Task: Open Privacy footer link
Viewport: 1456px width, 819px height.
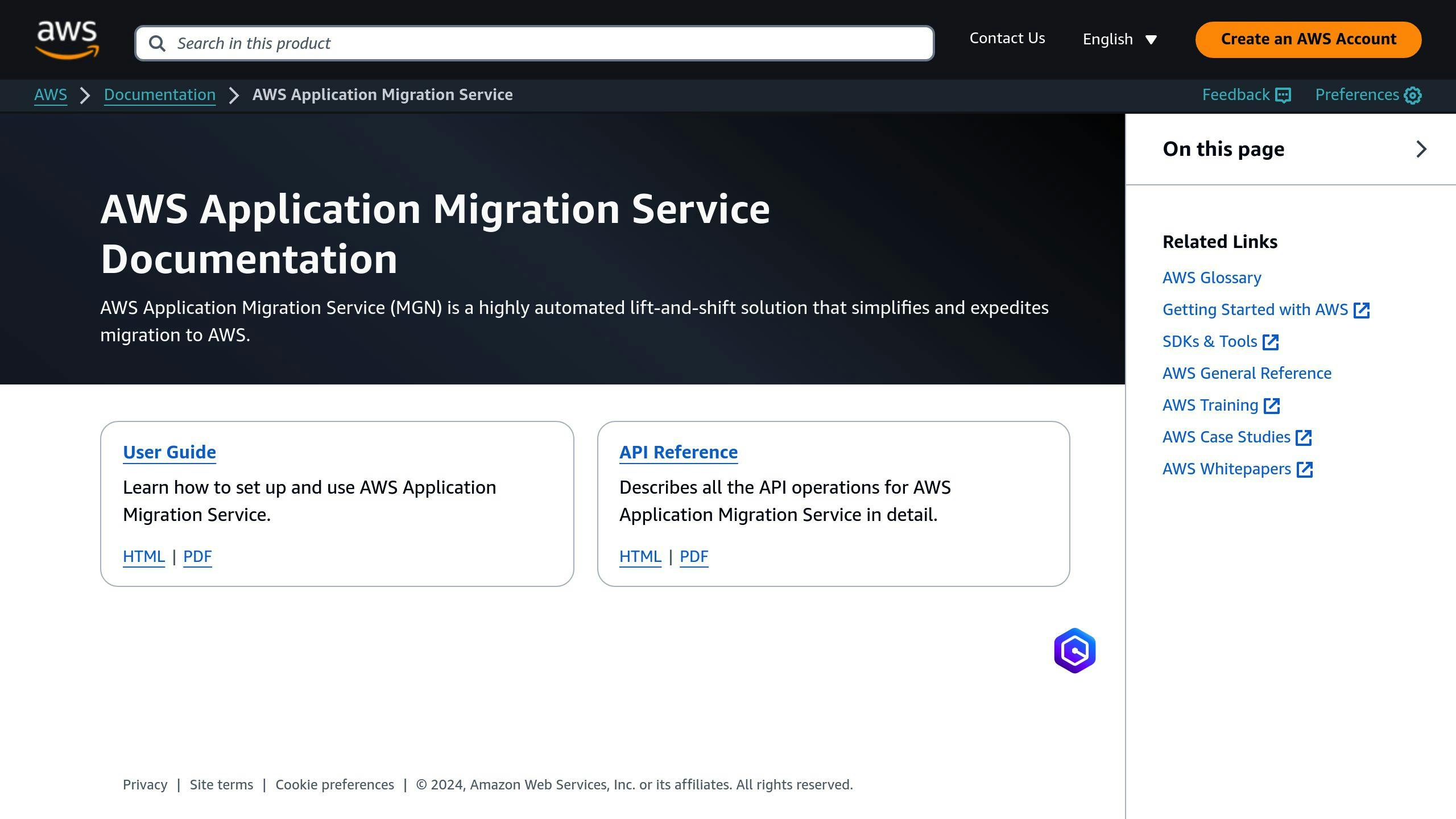Action: point(145,785)
